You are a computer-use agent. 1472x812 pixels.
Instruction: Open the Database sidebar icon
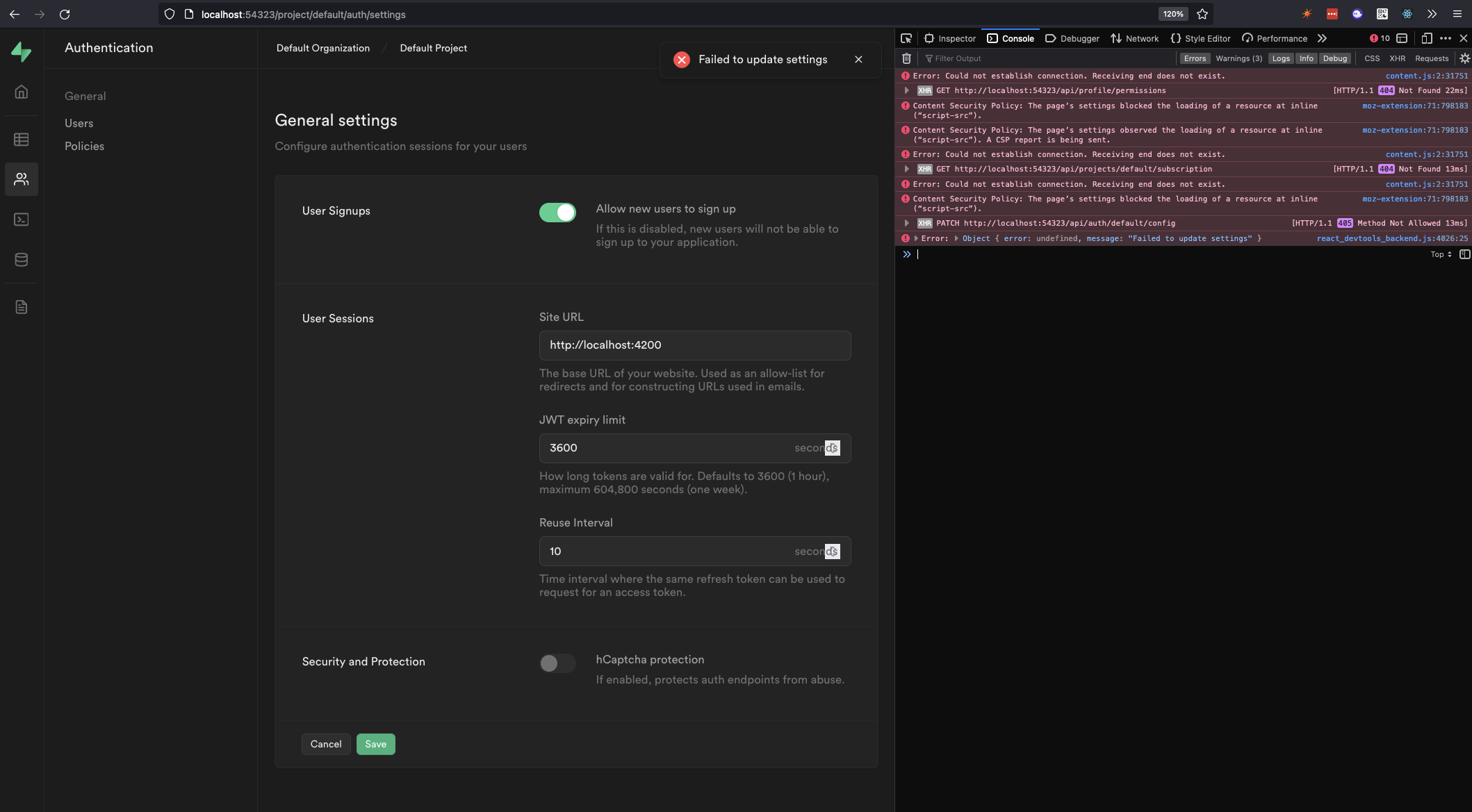click(x=22, y=260)
